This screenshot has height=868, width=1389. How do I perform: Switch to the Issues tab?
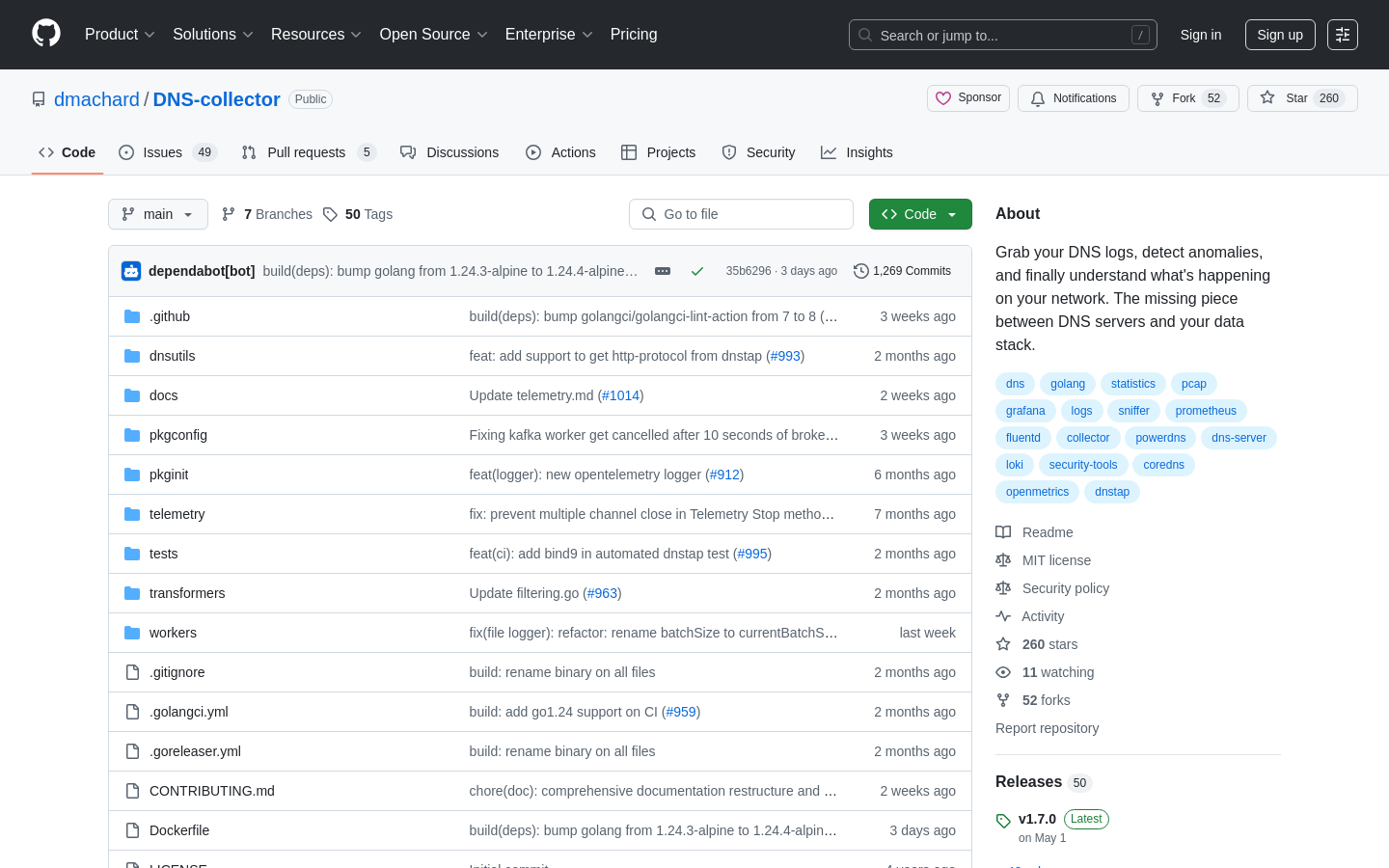168,152
